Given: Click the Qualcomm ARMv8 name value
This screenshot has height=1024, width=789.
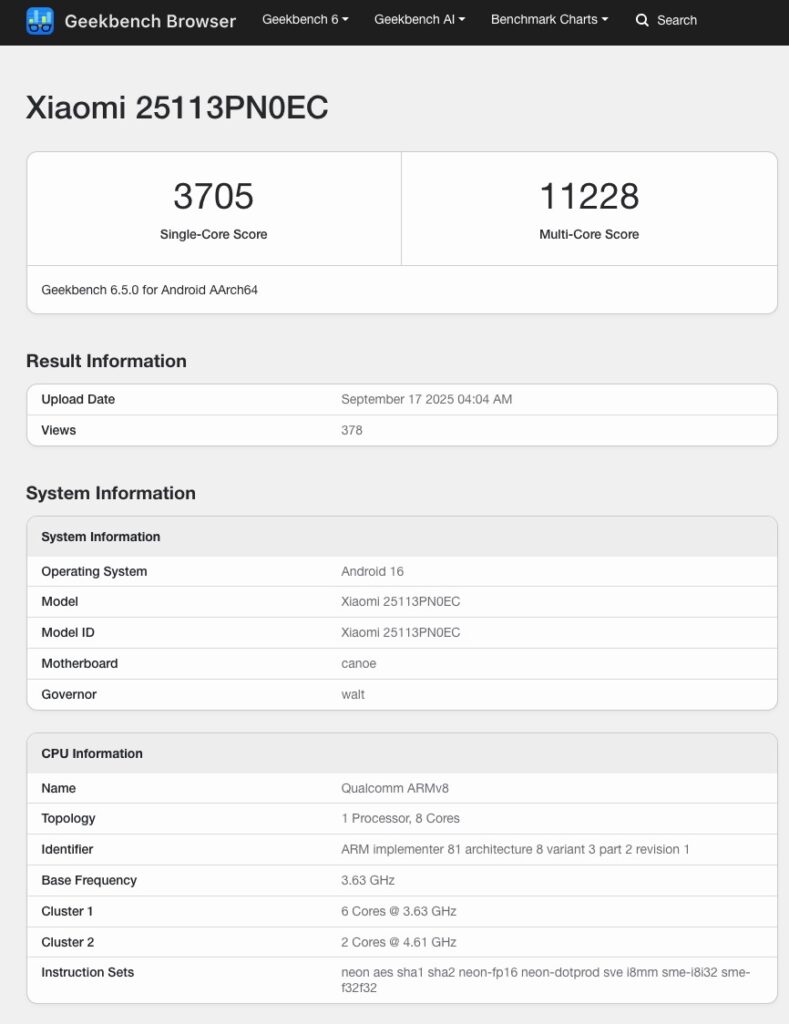Looking at the screenshot, I should click(388, 788).
